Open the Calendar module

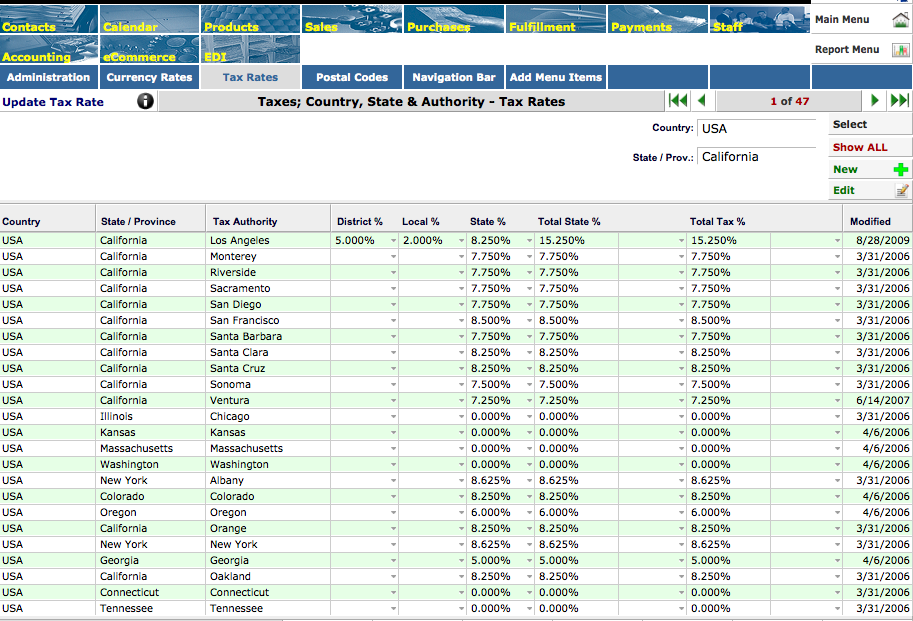150,19
